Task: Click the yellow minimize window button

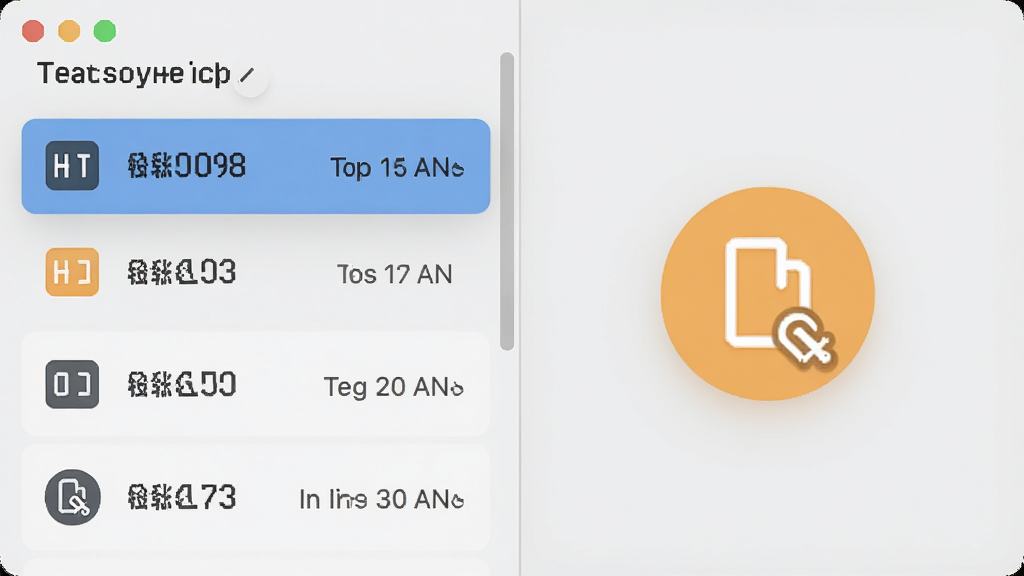Action: [x=69, y=31]
